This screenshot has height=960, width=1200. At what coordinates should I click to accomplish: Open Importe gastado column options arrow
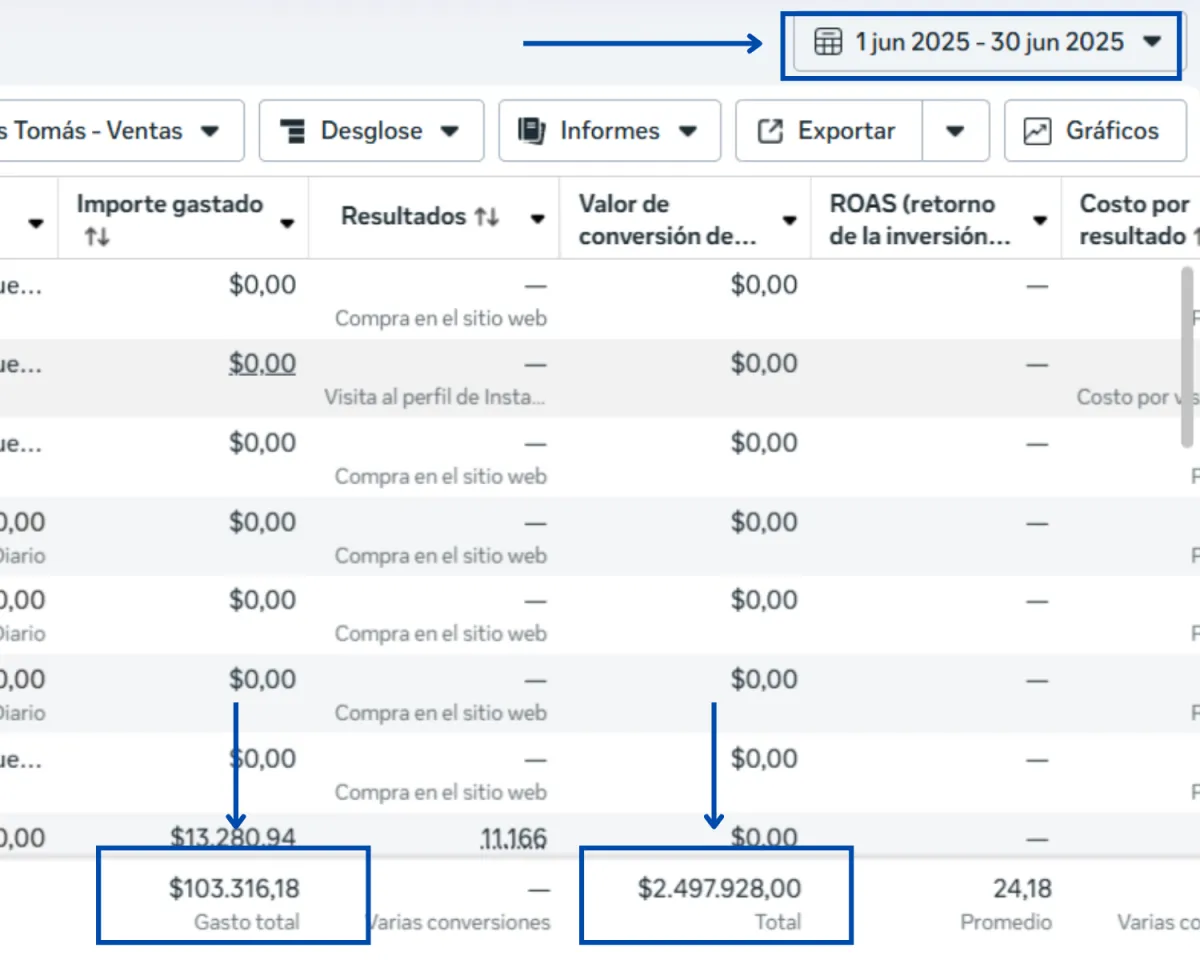point(288,222)
